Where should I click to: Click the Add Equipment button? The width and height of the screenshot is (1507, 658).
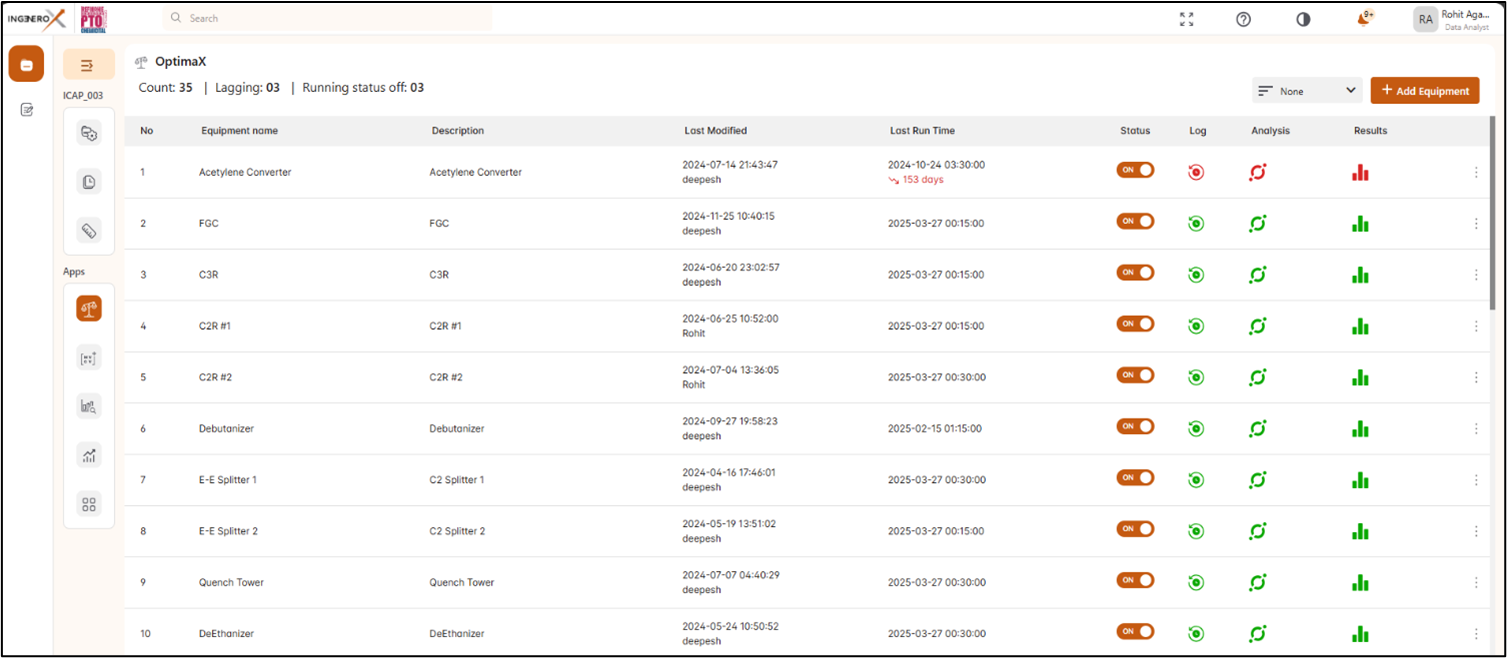pyautogui.click(x=1424, y=91)
